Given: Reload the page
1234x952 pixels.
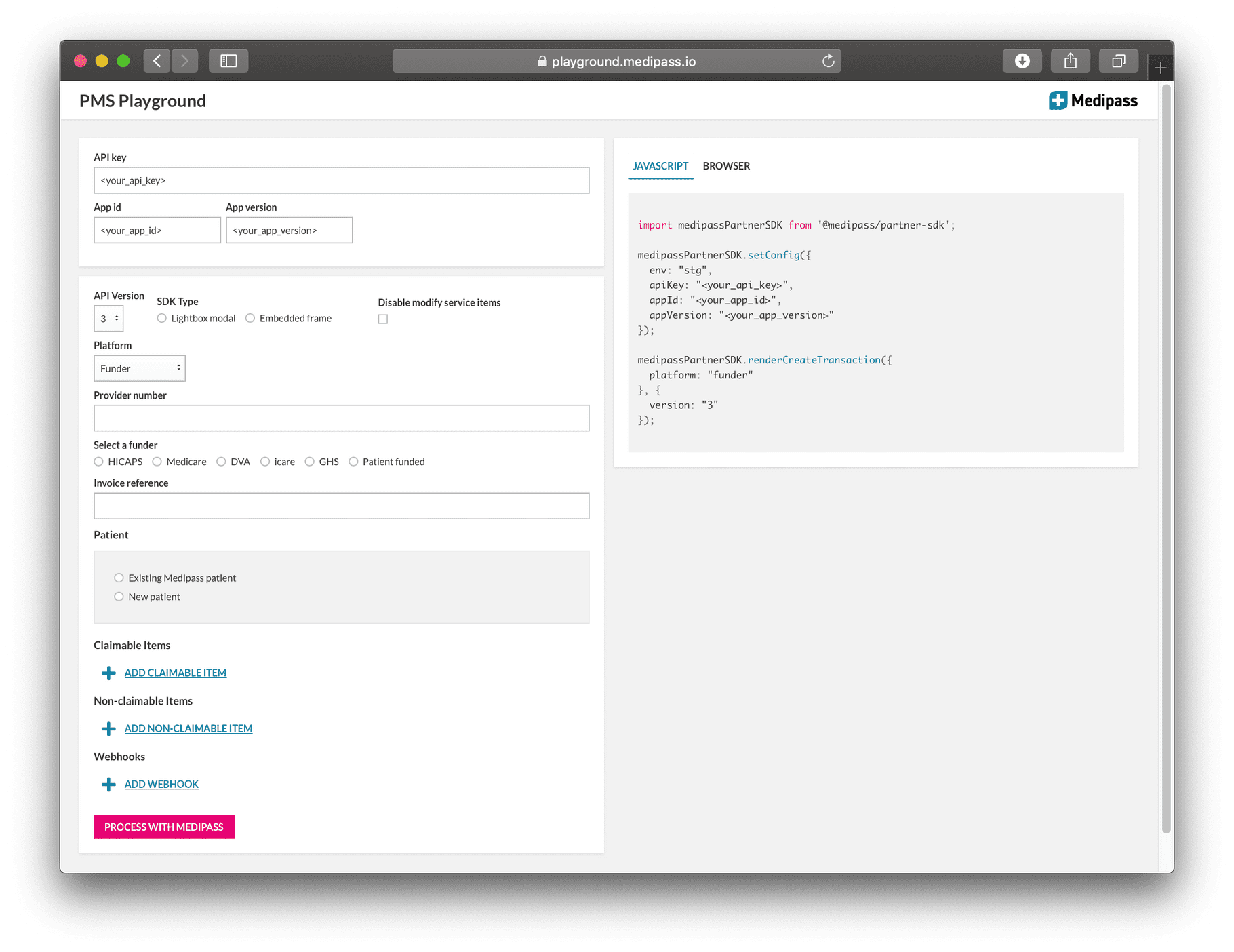Looking at the screenshot, I should tap(828, 61).
